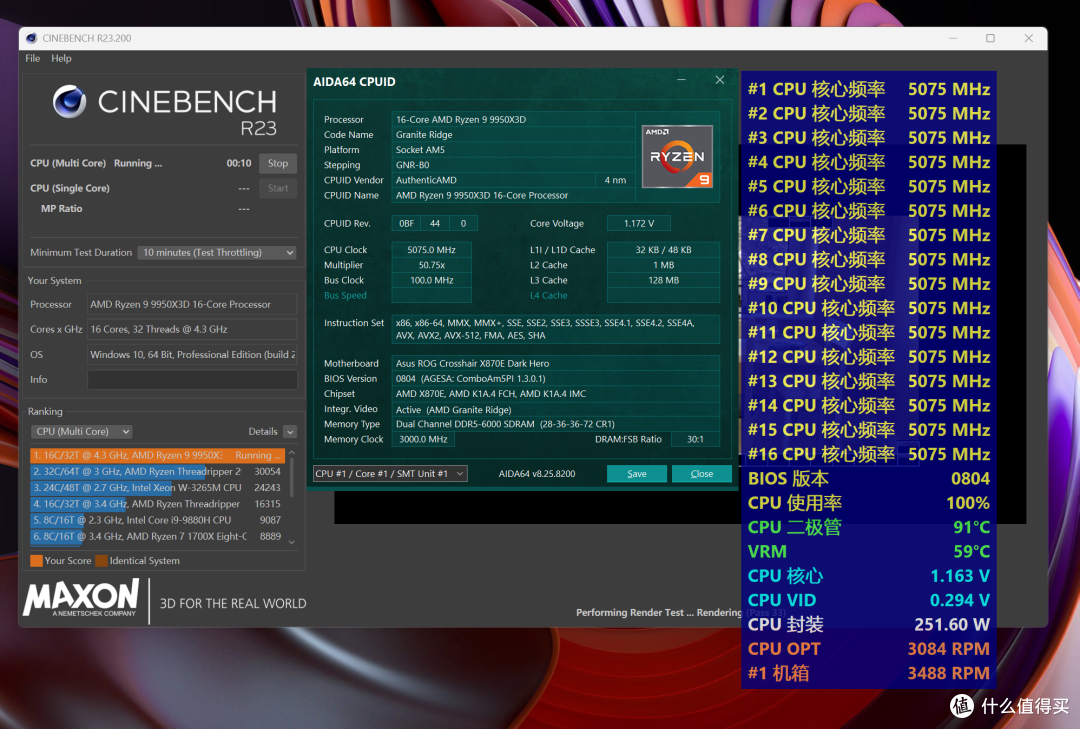Select ranking row 16C/32T Threadripper 16315
The height and width of the screenshot is (729, 1080).
pos(157,504)
